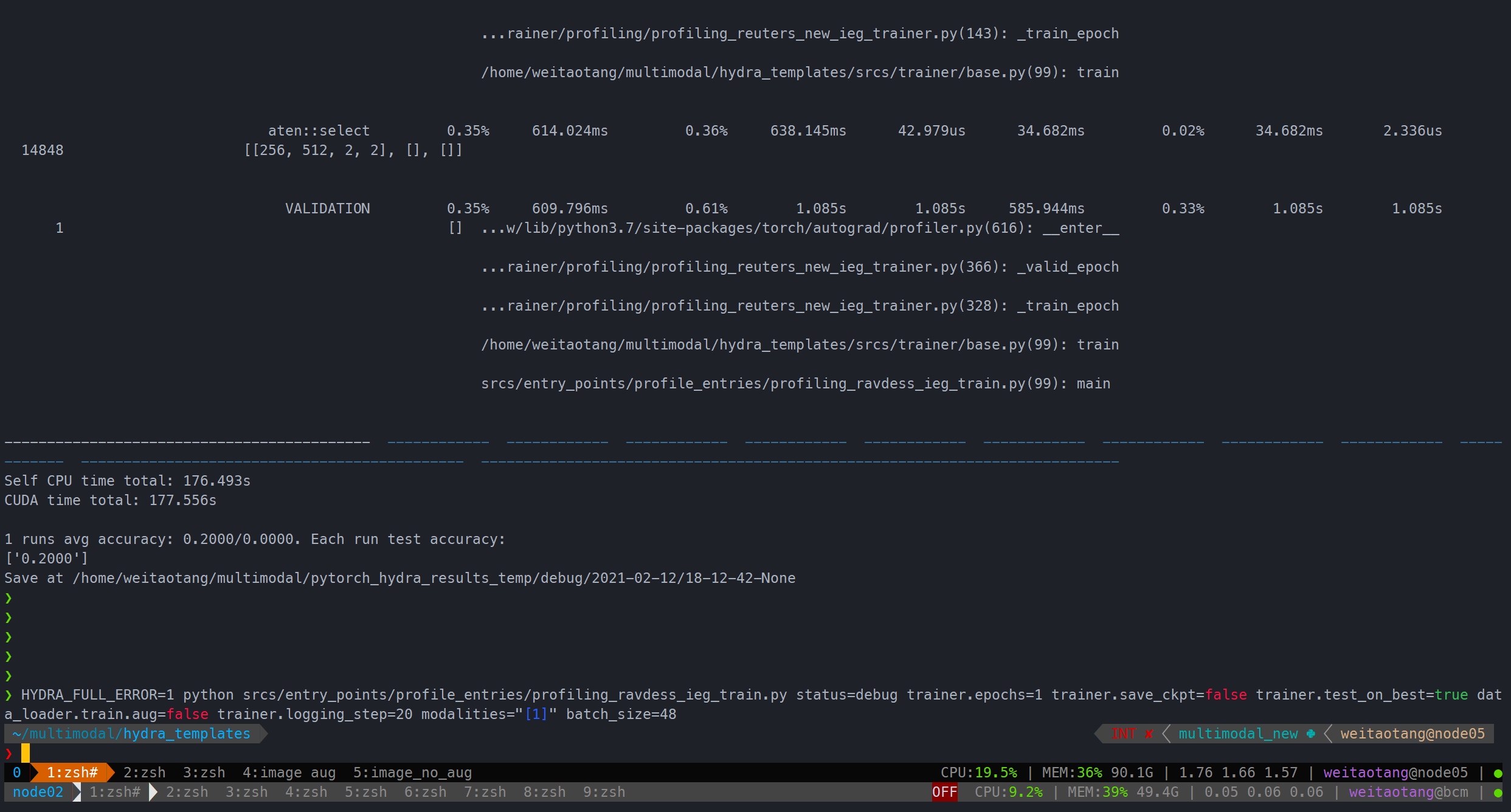The width and height of the screenshot is (1511, 812).
Task: Click load average 0.05 0.06 0.06
Action: [x=1264, y=792]
